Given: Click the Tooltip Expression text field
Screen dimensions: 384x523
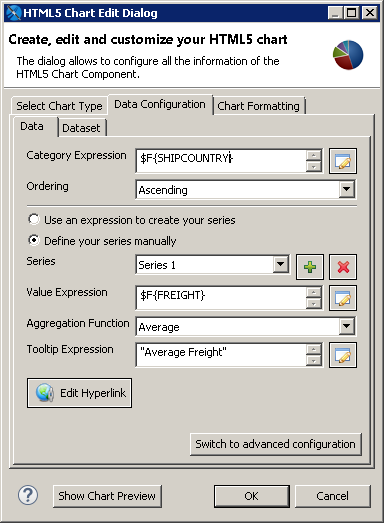Looking at the screenshot, I should click(x=221, y=355).
